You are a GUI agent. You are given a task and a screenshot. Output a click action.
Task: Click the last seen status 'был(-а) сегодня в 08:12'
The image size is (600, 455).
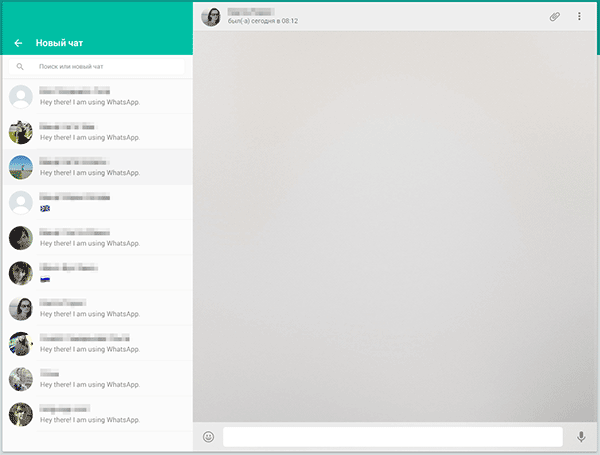coord(263,21)
